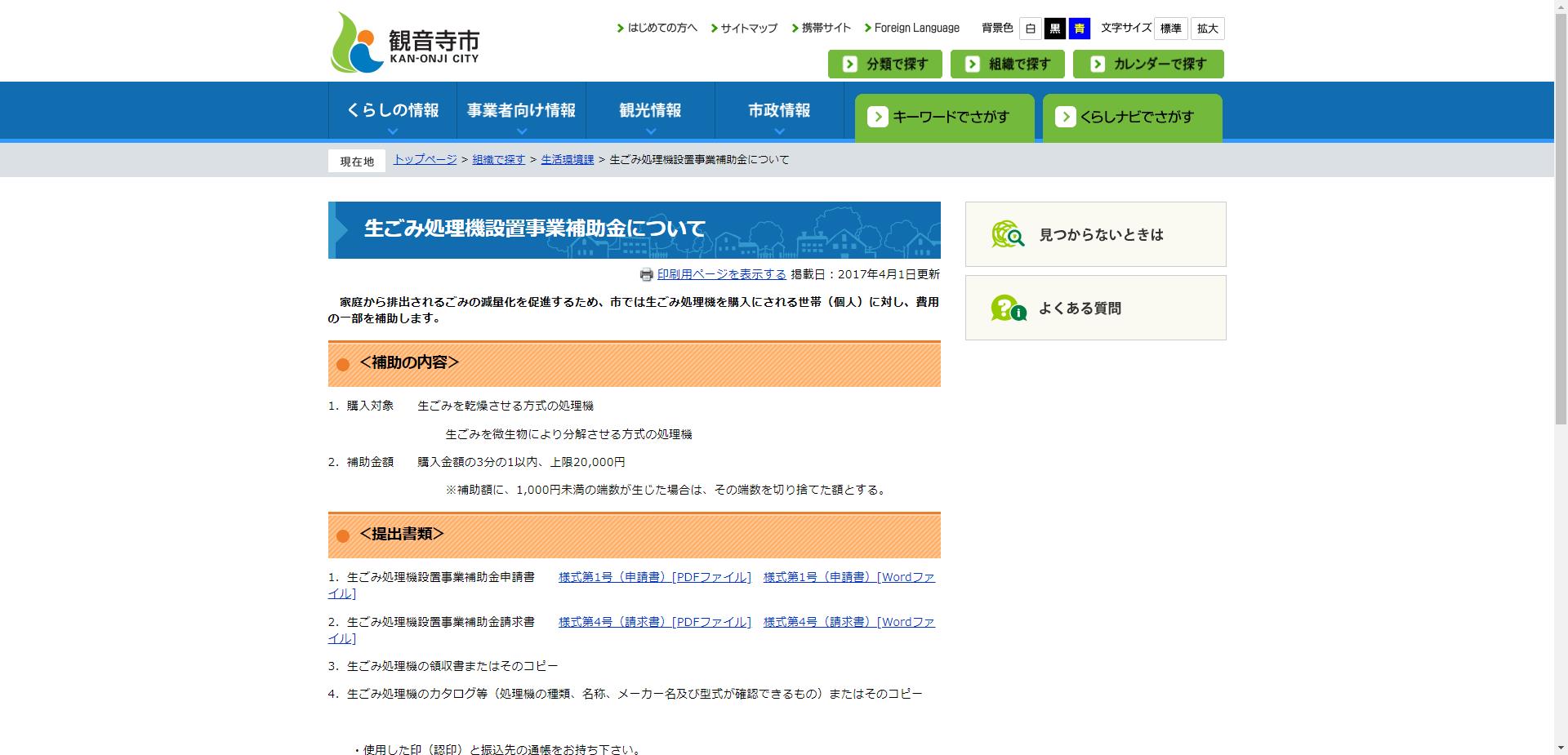
Task: Set background color to 黒
Action: coord(1054,28)
